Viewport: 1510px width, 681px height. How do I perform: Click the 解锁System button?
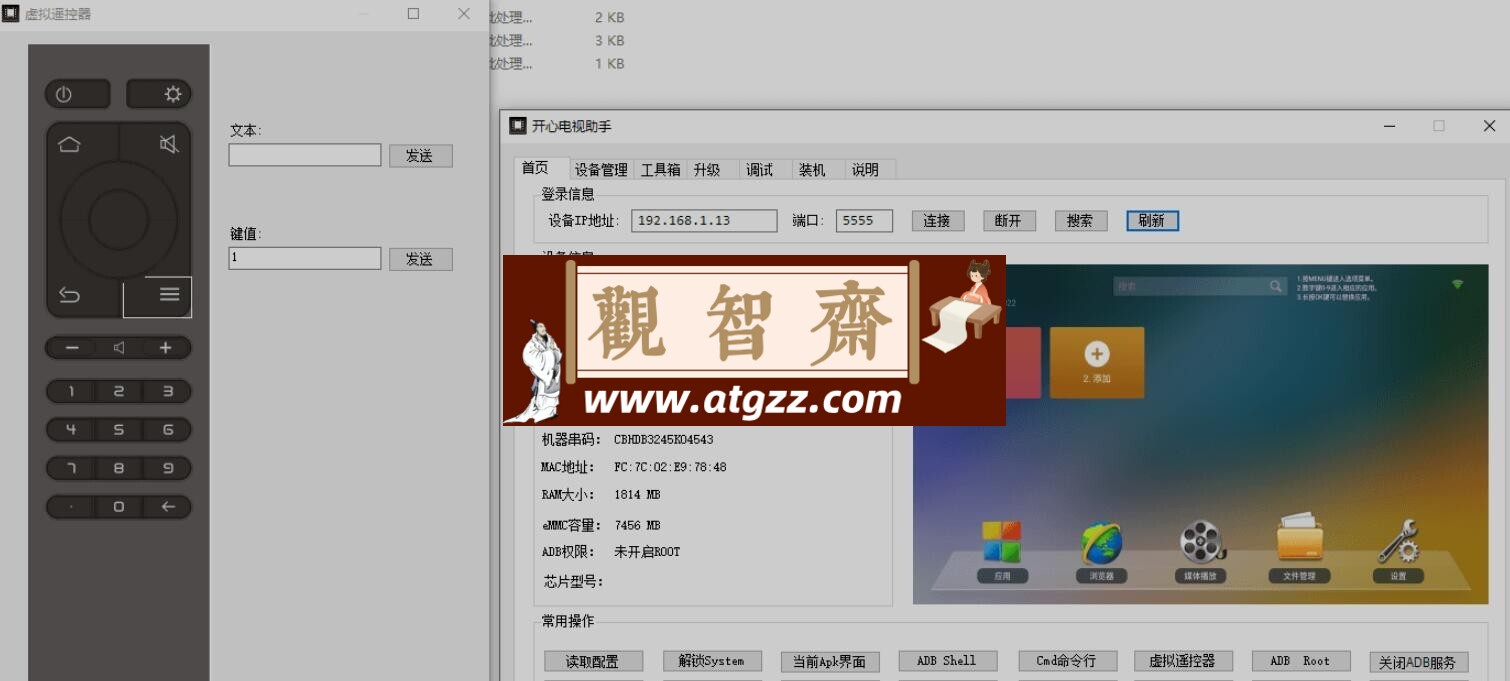(712, 661)
